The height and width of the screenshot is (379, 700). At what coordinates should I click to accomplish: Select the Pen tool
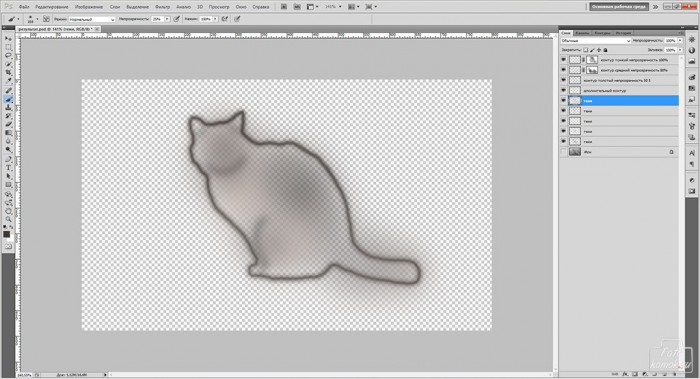(x=8, y=159)
